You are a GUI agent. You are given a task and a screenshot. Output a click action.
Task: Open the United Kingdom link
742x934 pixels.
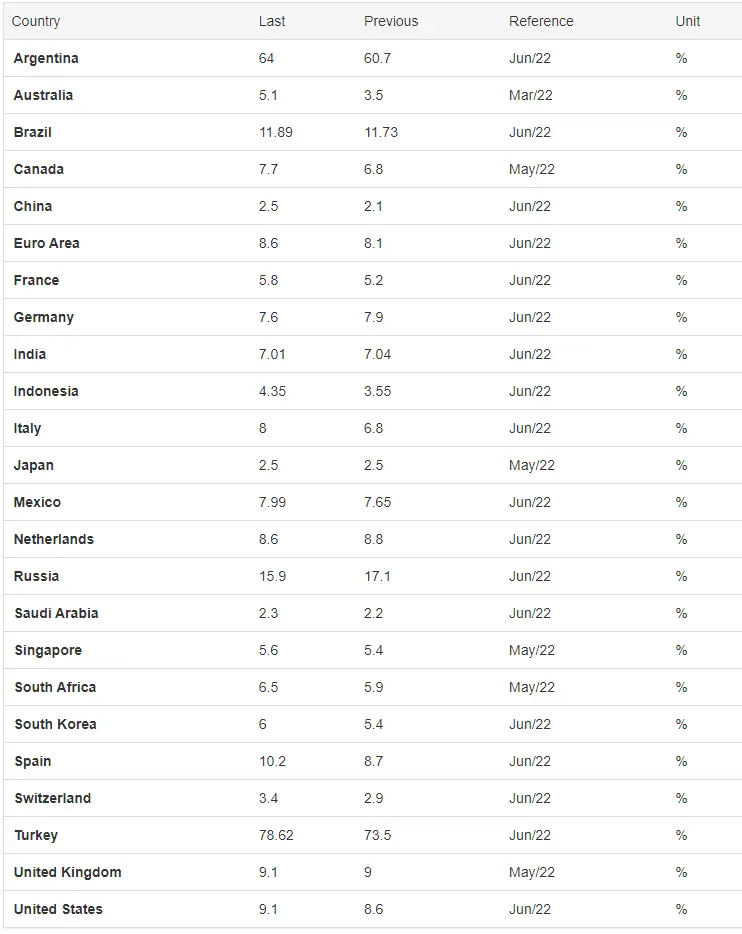coord(68,872)
